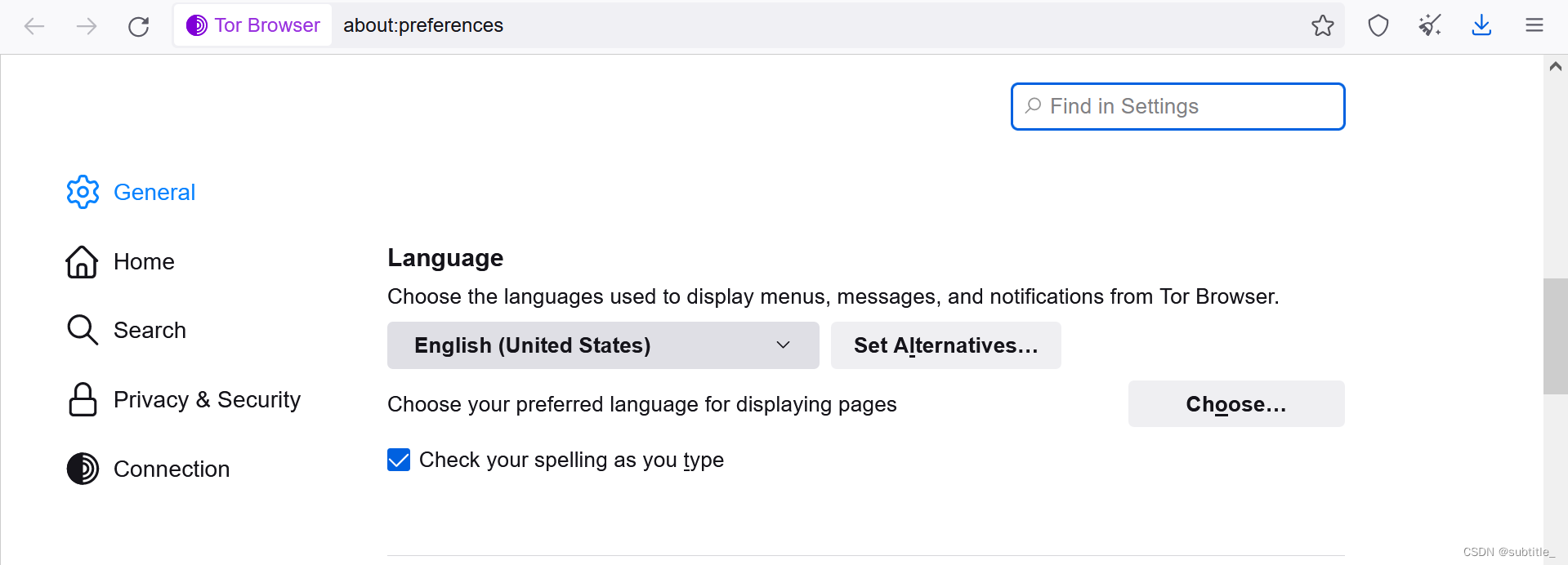Click the New Identity broom icon
Viewport: 1568px width, 565px height.
tap(1429, 25)
